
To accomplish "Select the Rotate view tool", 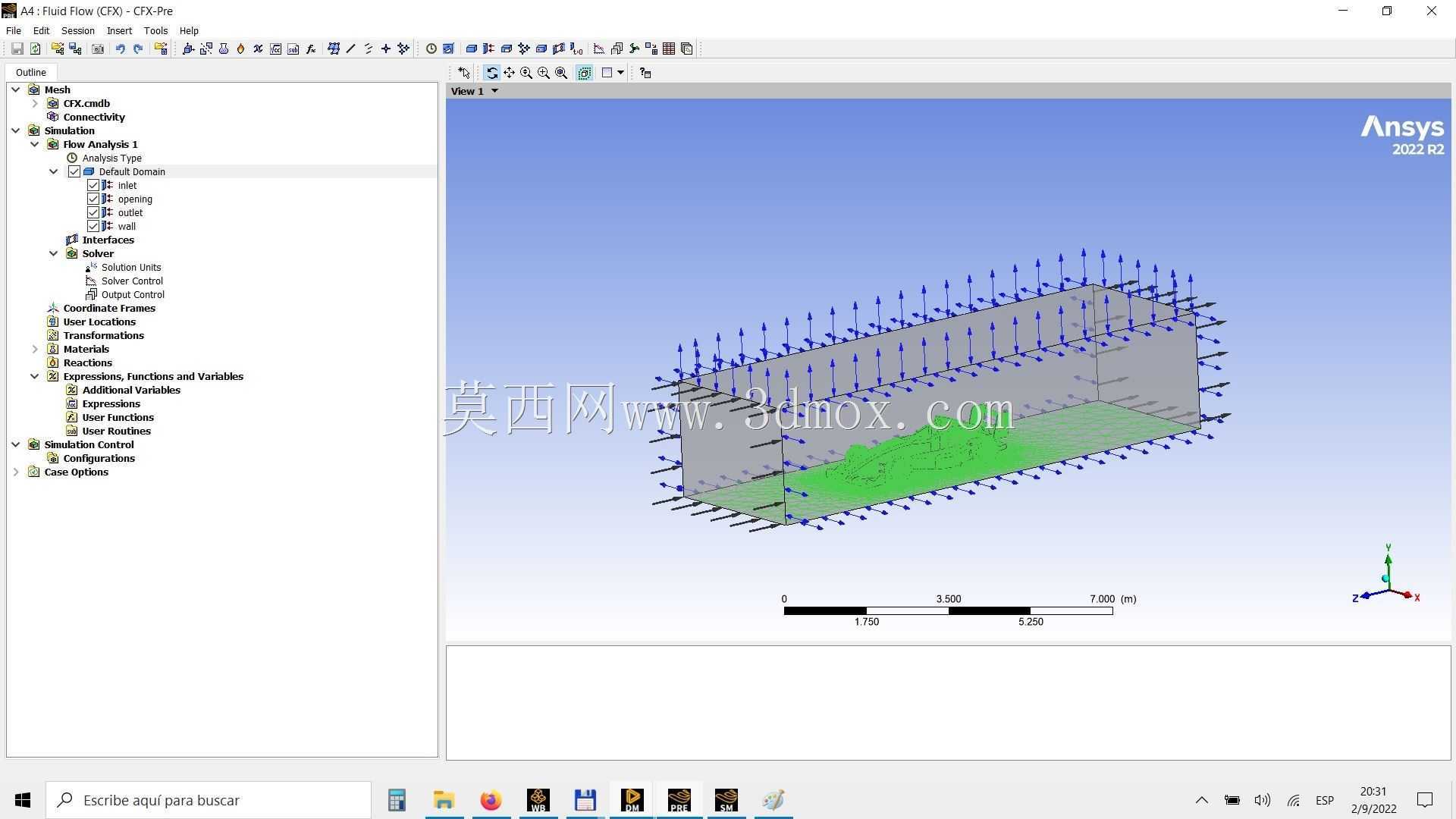I will 491,73.
